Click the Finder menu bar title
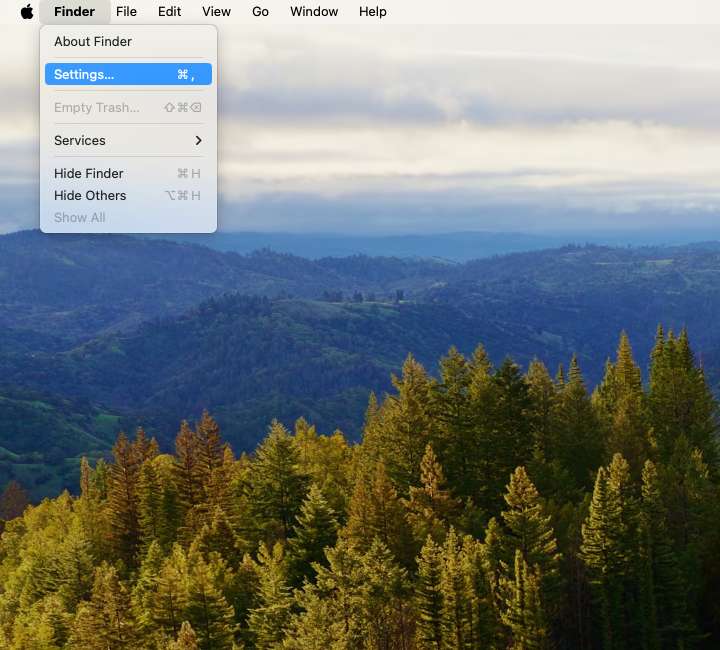 pos(74,12)
